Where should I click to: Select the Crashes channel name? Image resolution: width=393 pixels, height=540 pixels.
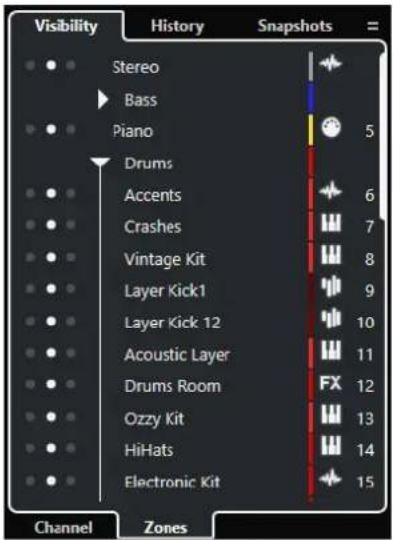(x=153, y=227)
